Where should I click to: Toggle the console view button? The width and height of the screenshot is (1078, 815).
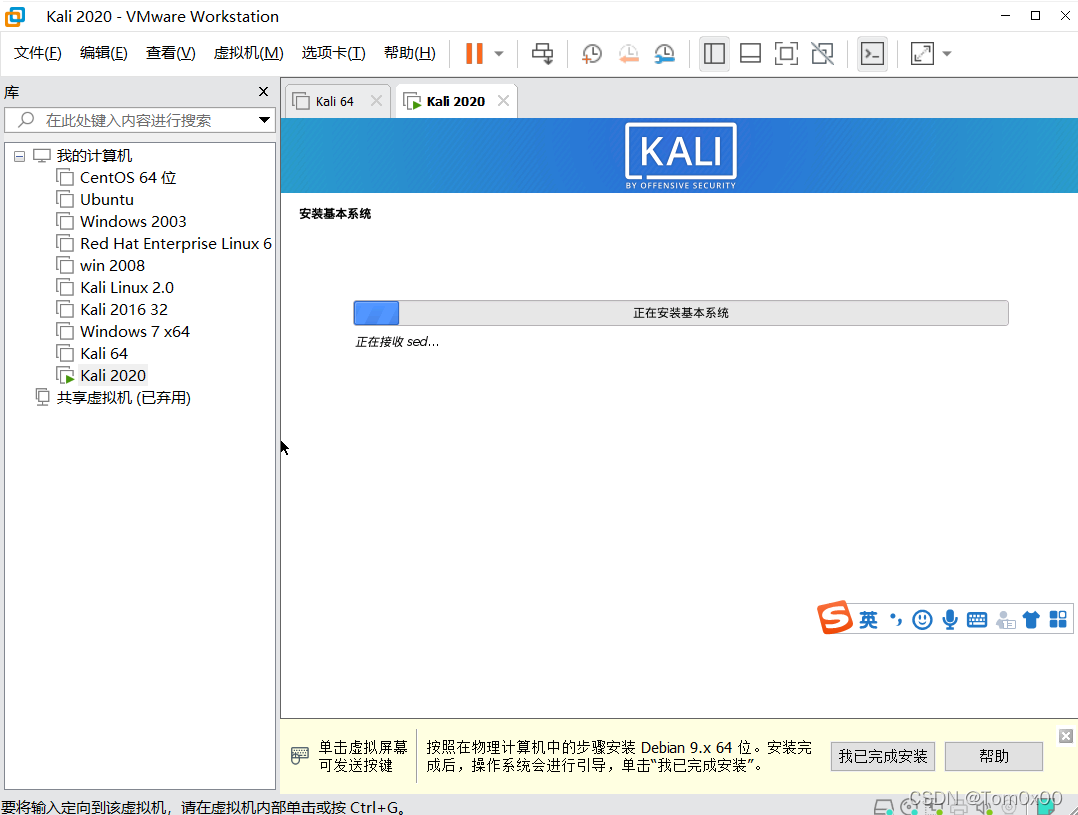click(872, 54)
